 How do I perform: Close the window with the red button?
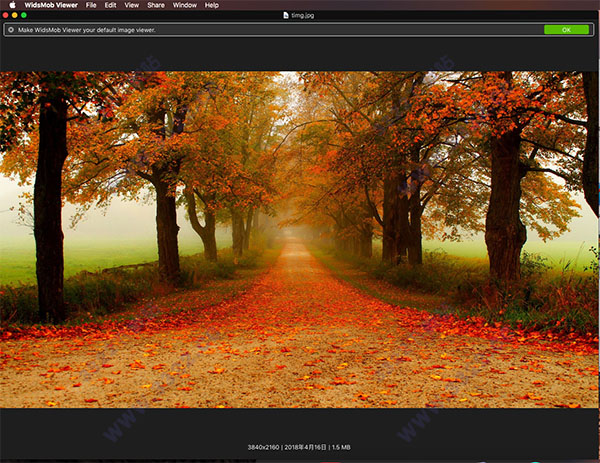click(x=5, y=15)
